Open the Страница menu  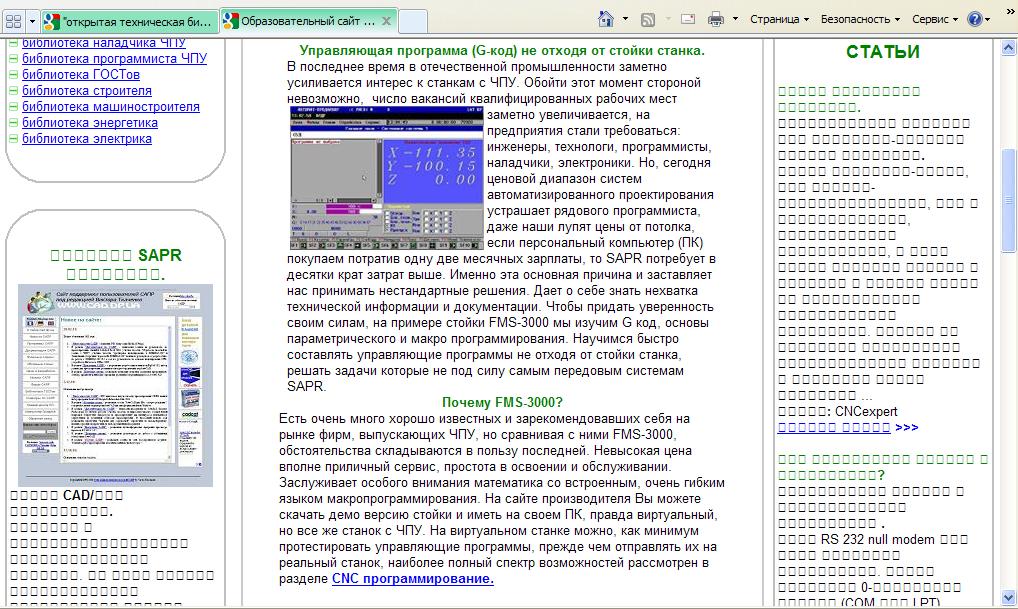[779, 19]
